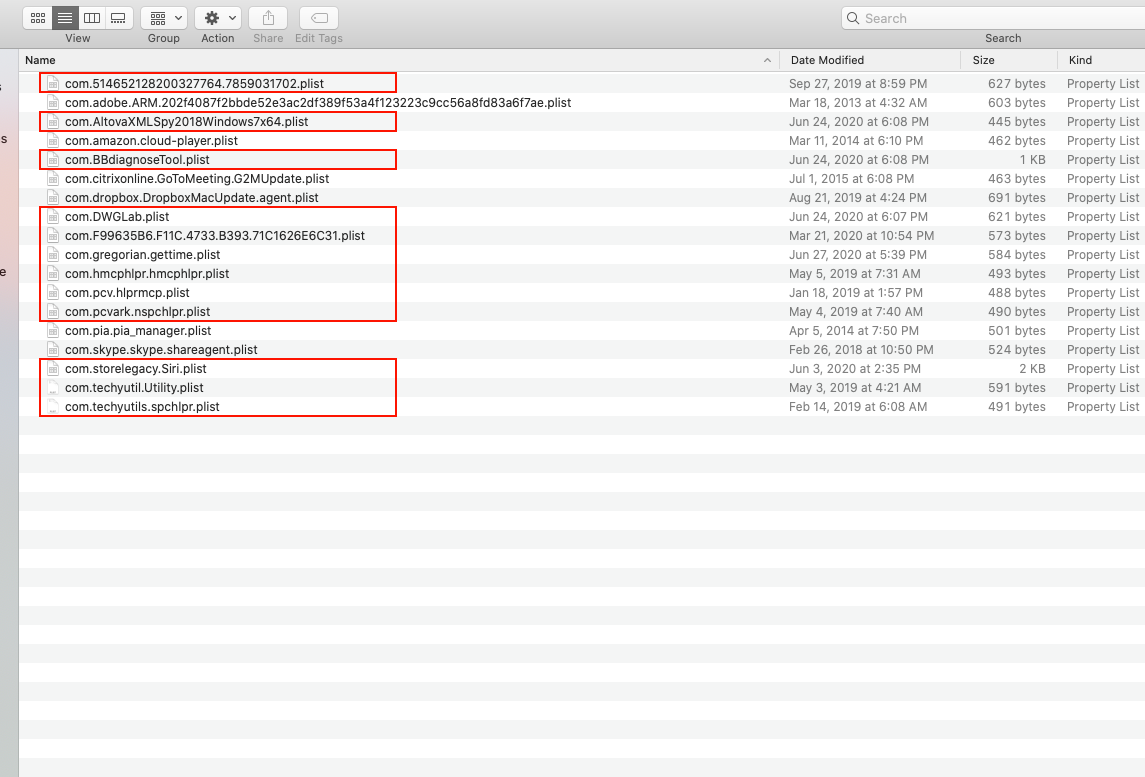The height and width of the screenshot is (777, 1145).
Task: Click file icon of com.skype.skype.shareagent.plist
Action: click(x=53, y=349)
